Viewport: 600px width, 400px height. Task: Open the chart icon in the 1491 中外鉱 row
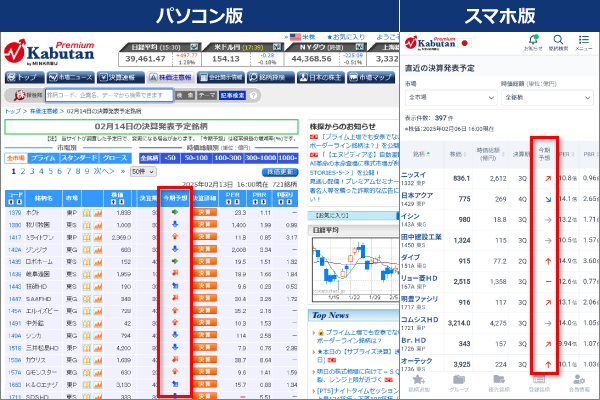tap(98, 323)
